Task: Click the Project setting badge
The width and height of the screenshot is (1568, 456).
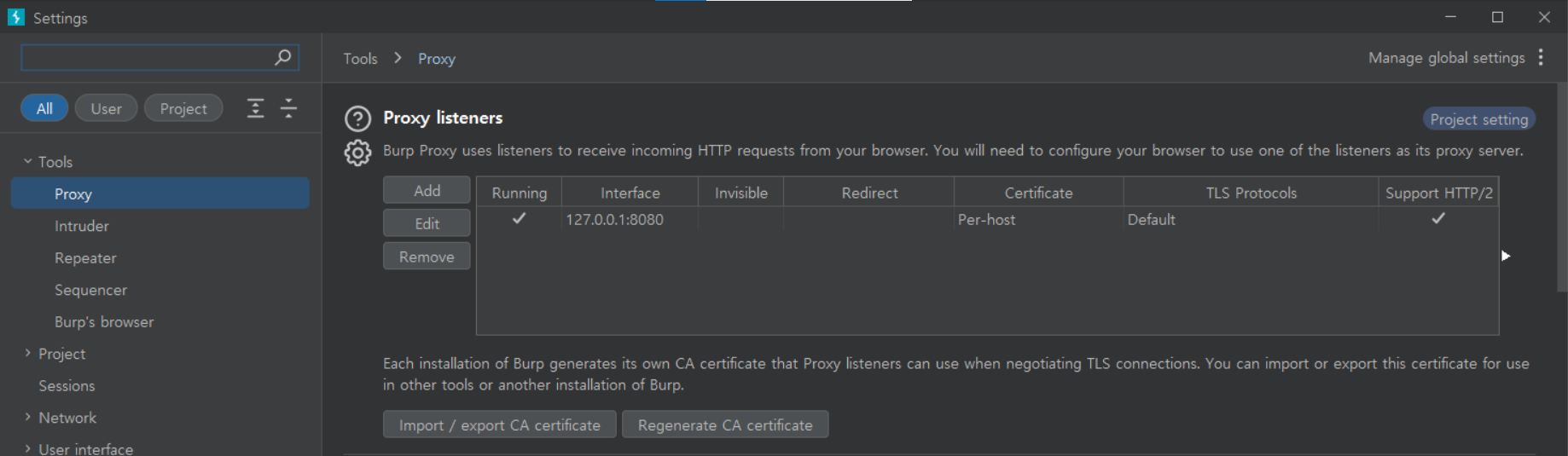Action: coord(1478,119)
